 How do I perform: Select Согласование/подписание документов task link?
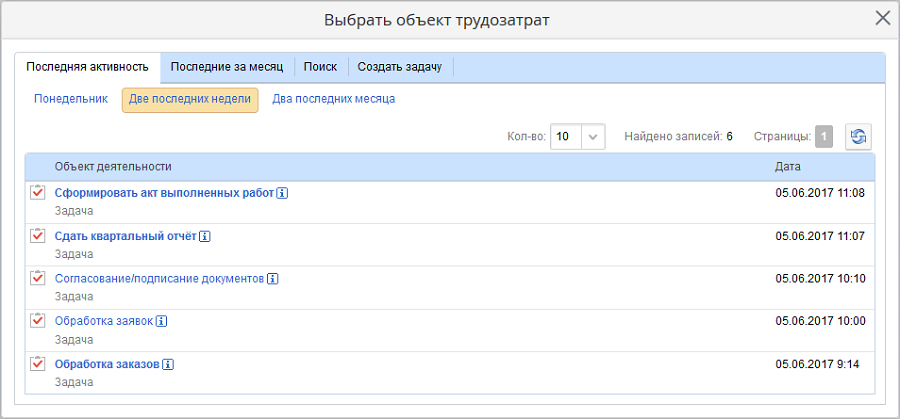pos(159,279)
